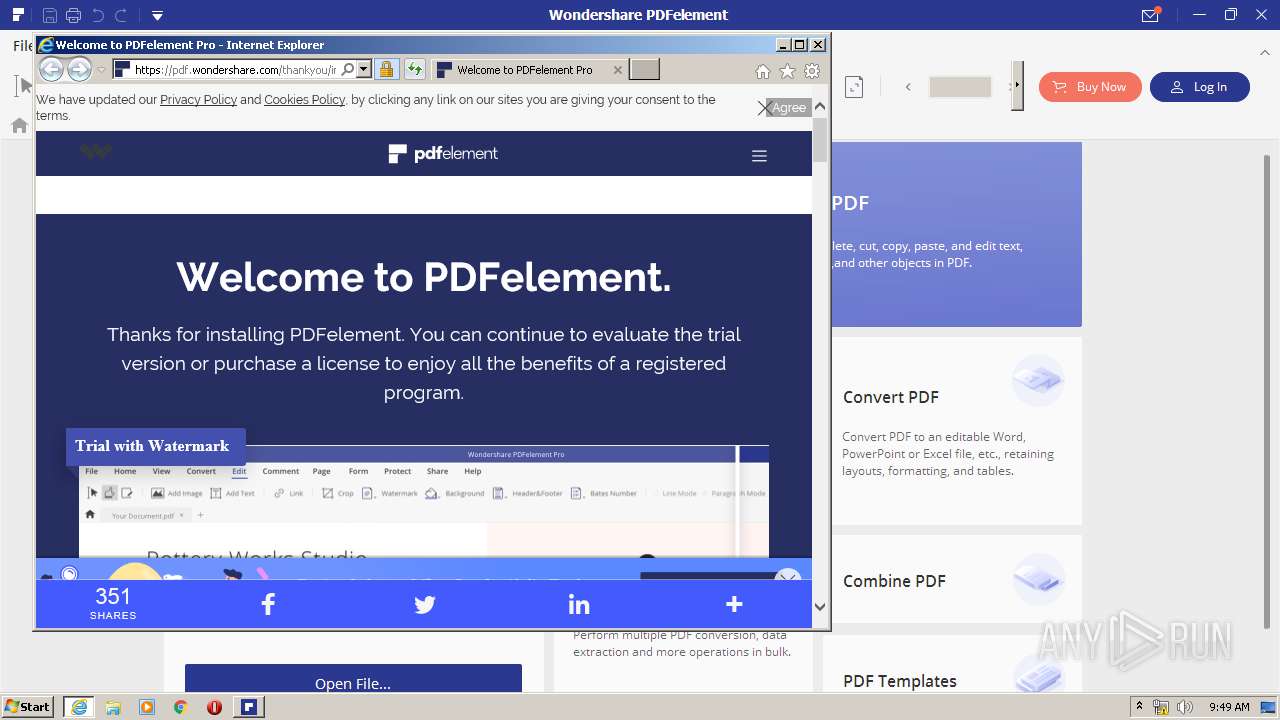
Task: Open the file explorer folder taskbar icon
Action: [x=112, y=707]
